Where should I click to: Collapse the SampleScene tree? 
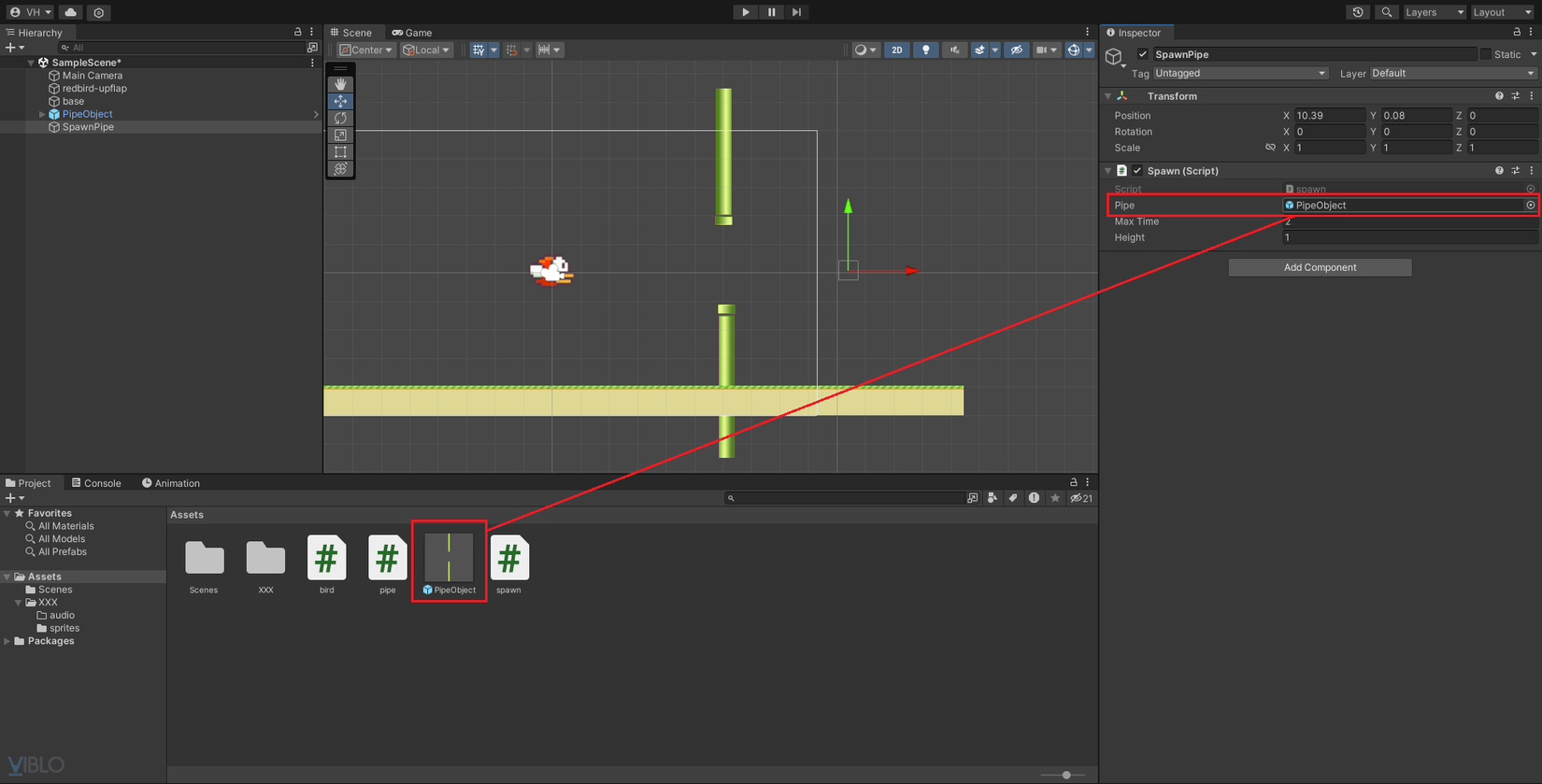pos(31,63)
